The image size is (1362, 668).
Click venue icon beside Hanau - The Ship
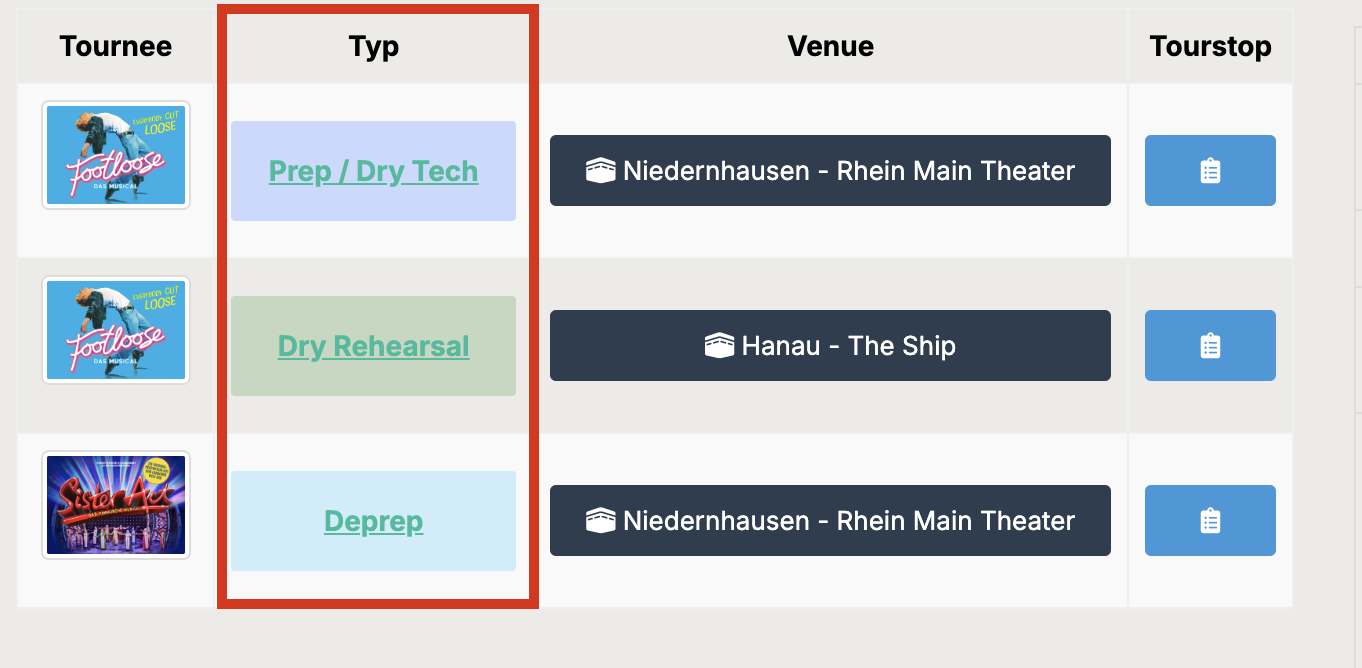click(x=719, y=346)
